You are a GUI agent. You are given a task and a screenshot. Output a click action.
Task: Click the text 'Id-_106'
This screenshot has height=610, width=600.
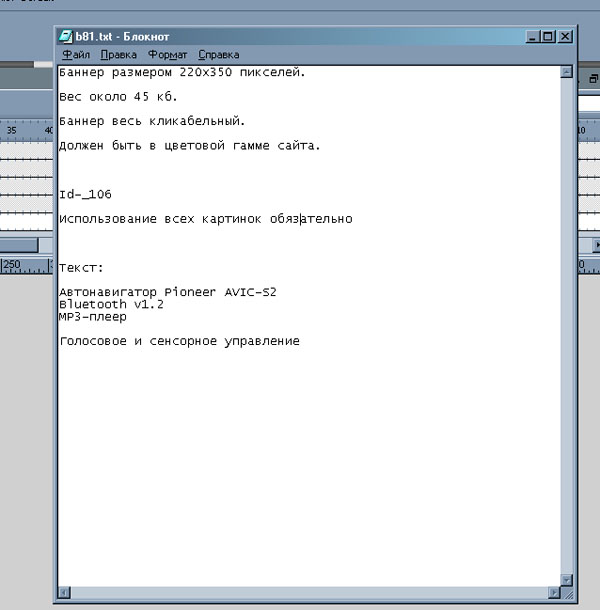pos(85,195)
